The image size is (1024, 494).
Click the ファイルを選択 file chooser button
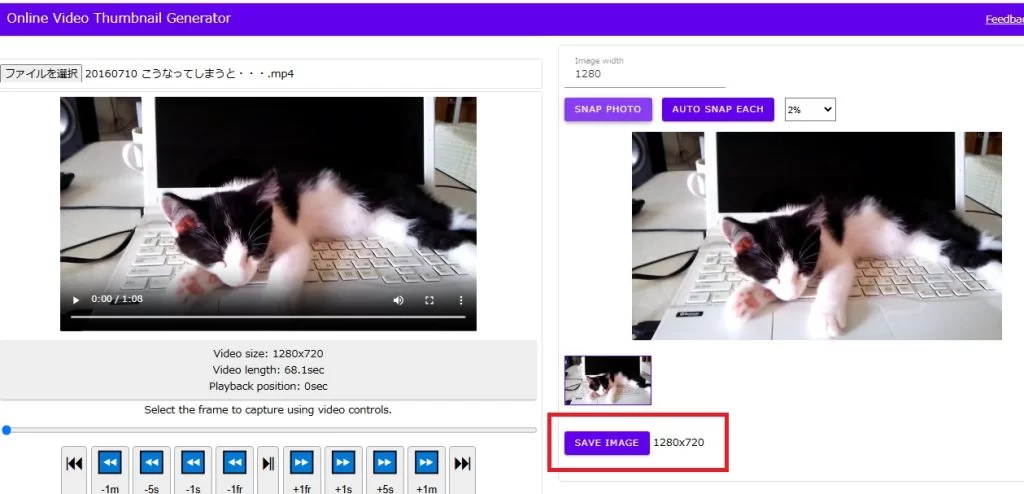tap(41, 73)
